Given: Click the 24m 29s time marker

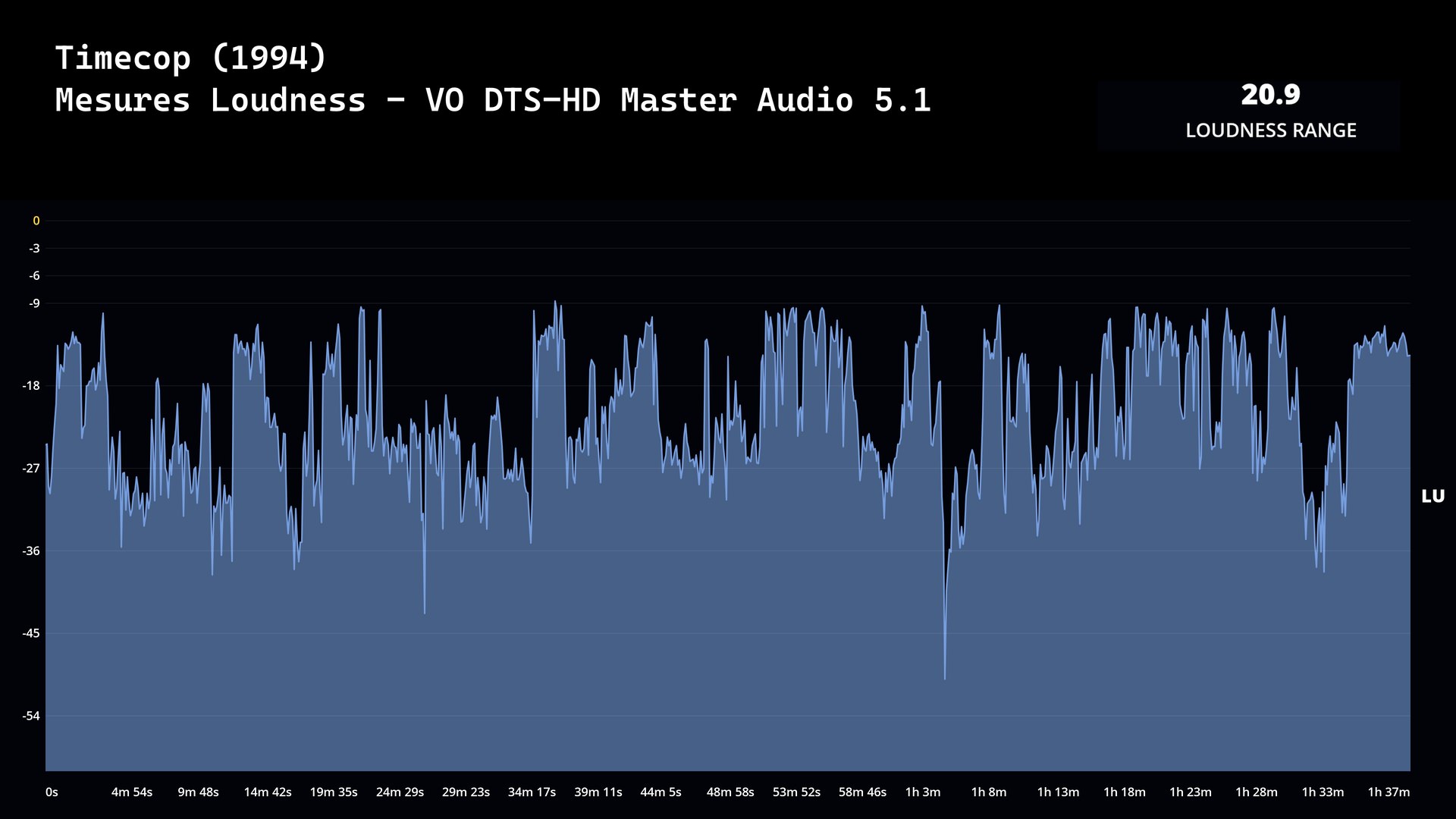Looking at the screenshot, I should tap(400, 792).
